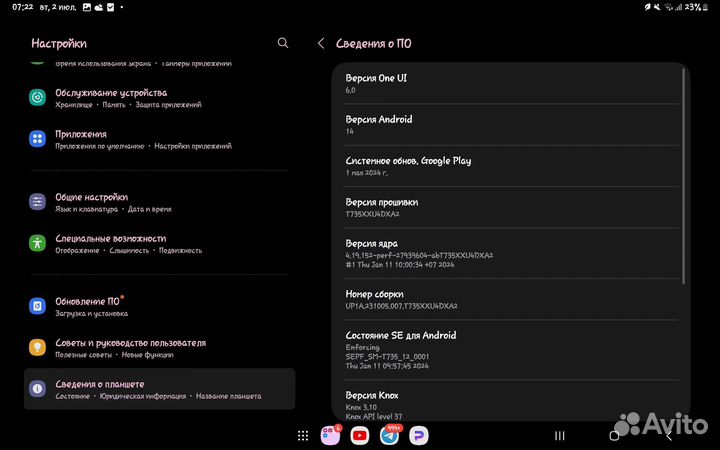Open the apps grid drawer
720x450 pixels.
[302, 436]
